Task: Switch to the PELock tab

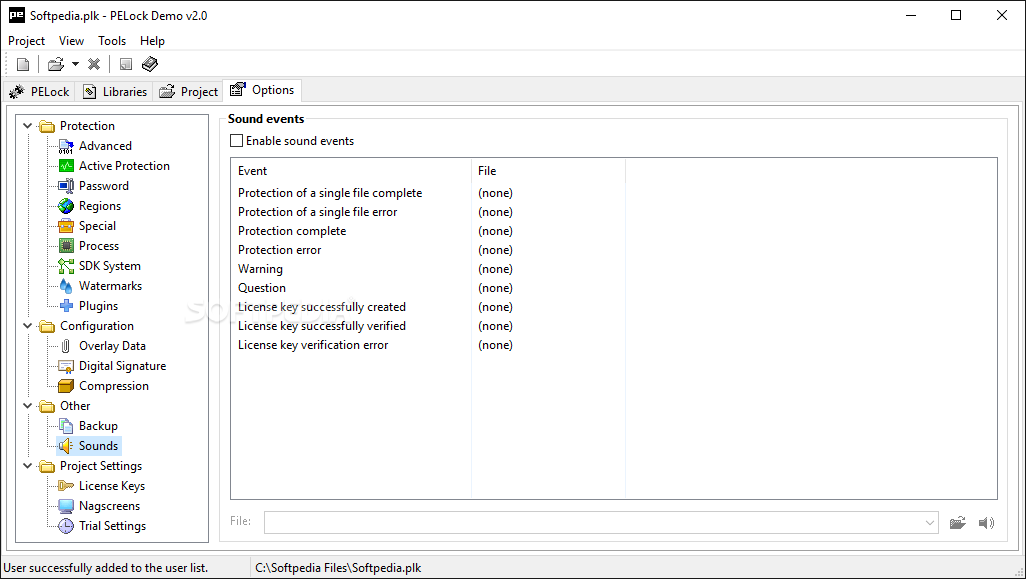Action: coord(39,92)
